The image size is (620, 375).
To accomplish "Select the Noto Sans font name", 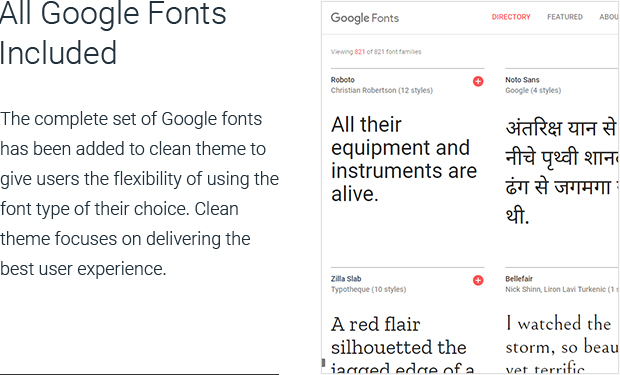I will 522,80.
